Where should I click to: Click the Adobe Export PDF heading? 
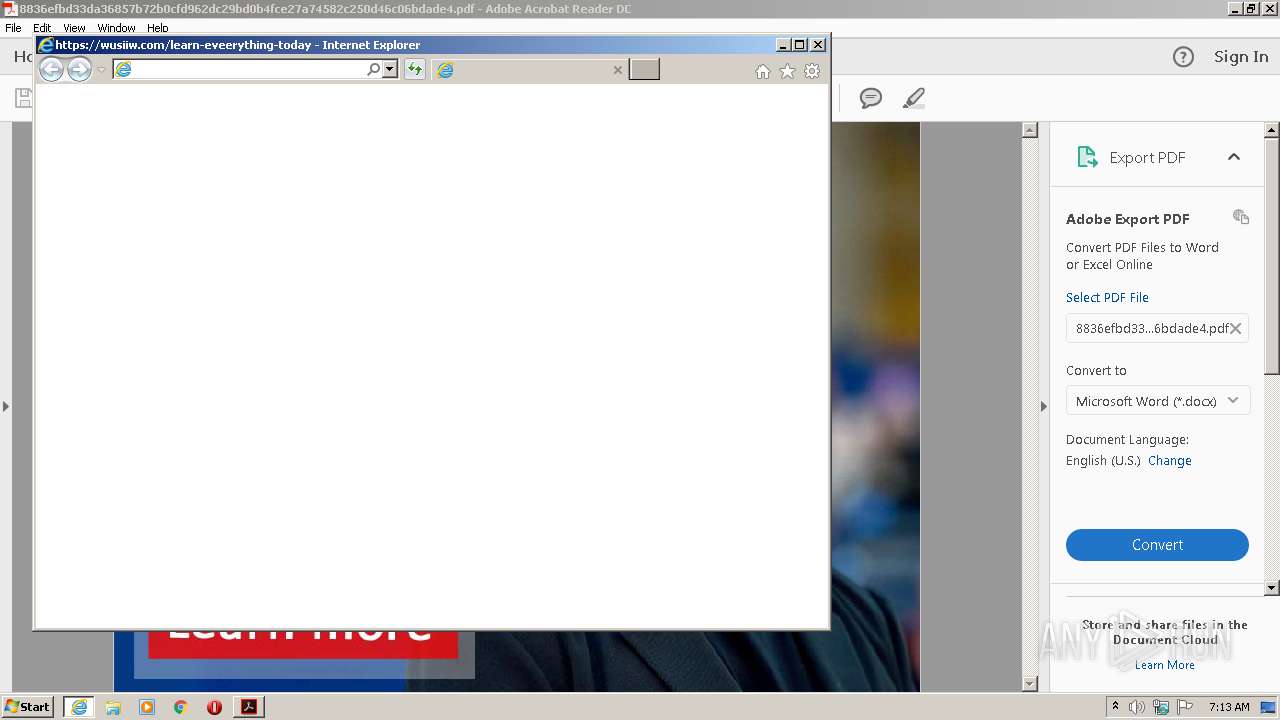(x=1128, y=219)
